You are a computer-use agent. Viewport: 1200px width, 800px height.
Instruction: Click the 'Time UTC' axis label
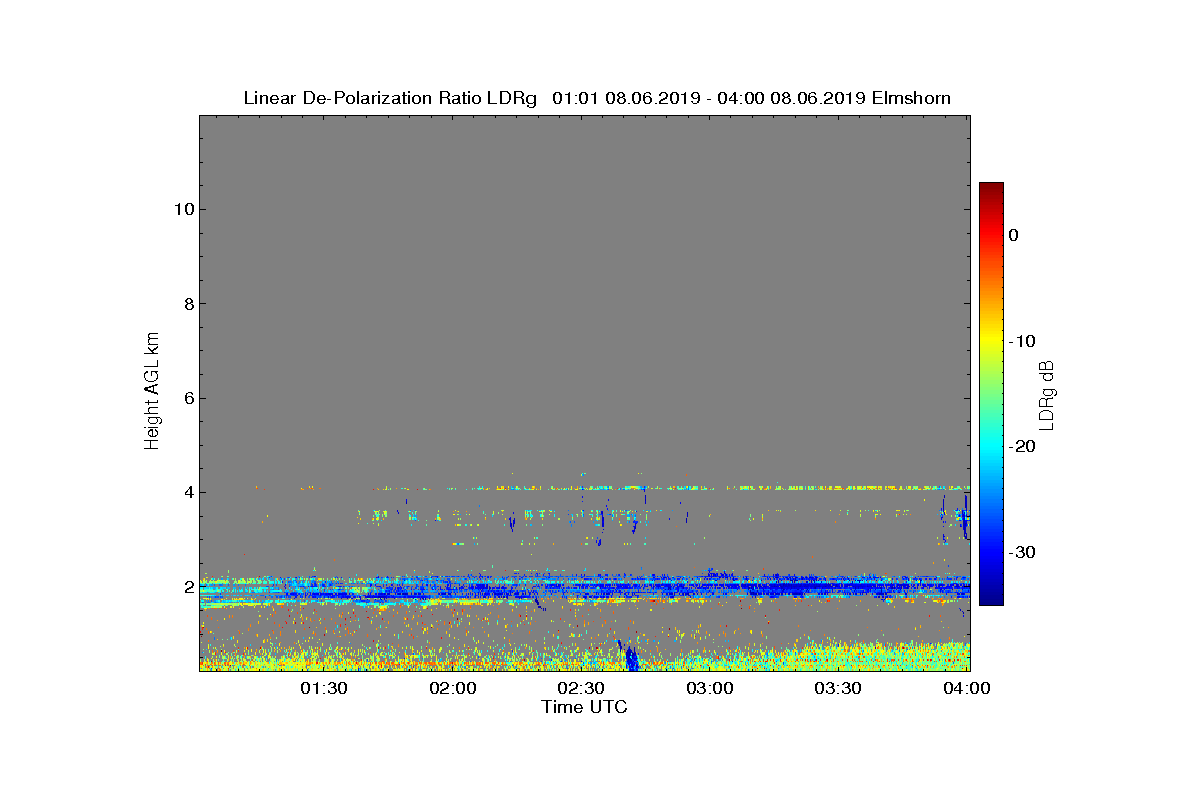[584, 707]
